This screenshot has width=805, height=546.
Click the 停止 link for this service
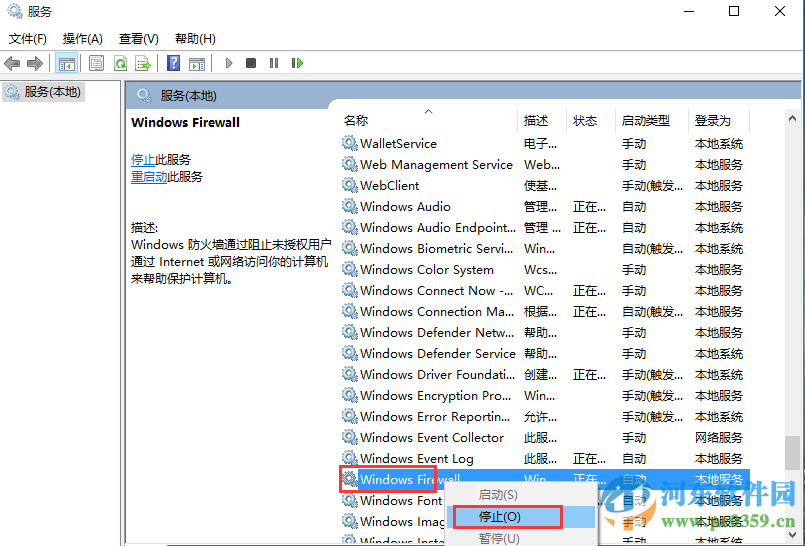(143, 160)
